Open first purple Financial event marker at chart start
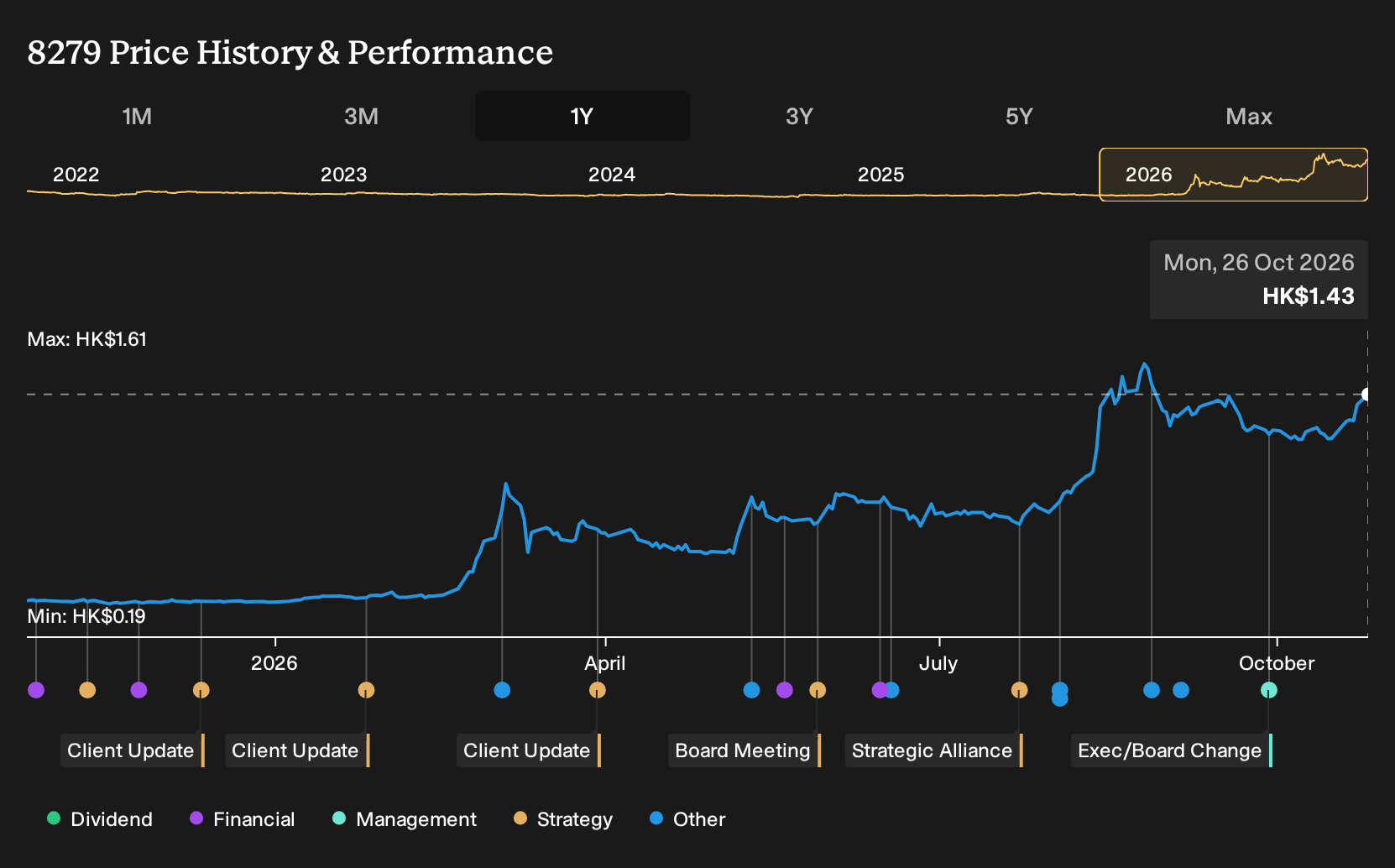Viewport: 1395px width, 868px height. coord(36,690)
